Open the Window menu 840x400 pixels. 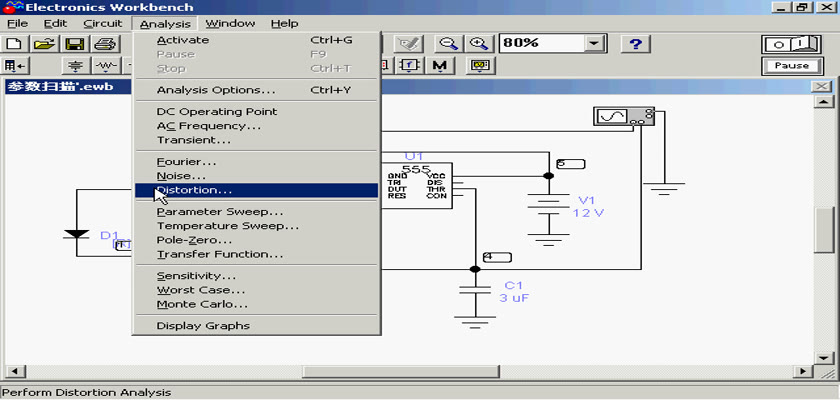tap(230, 24)
